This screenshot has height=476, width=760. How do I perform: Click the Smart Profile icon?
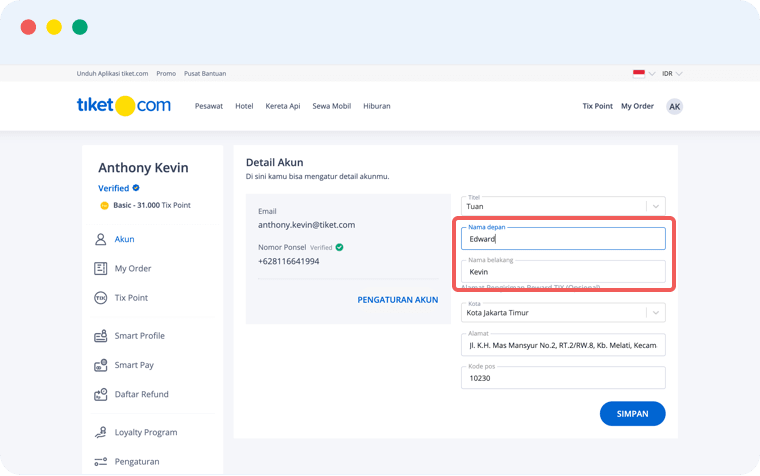100,335
